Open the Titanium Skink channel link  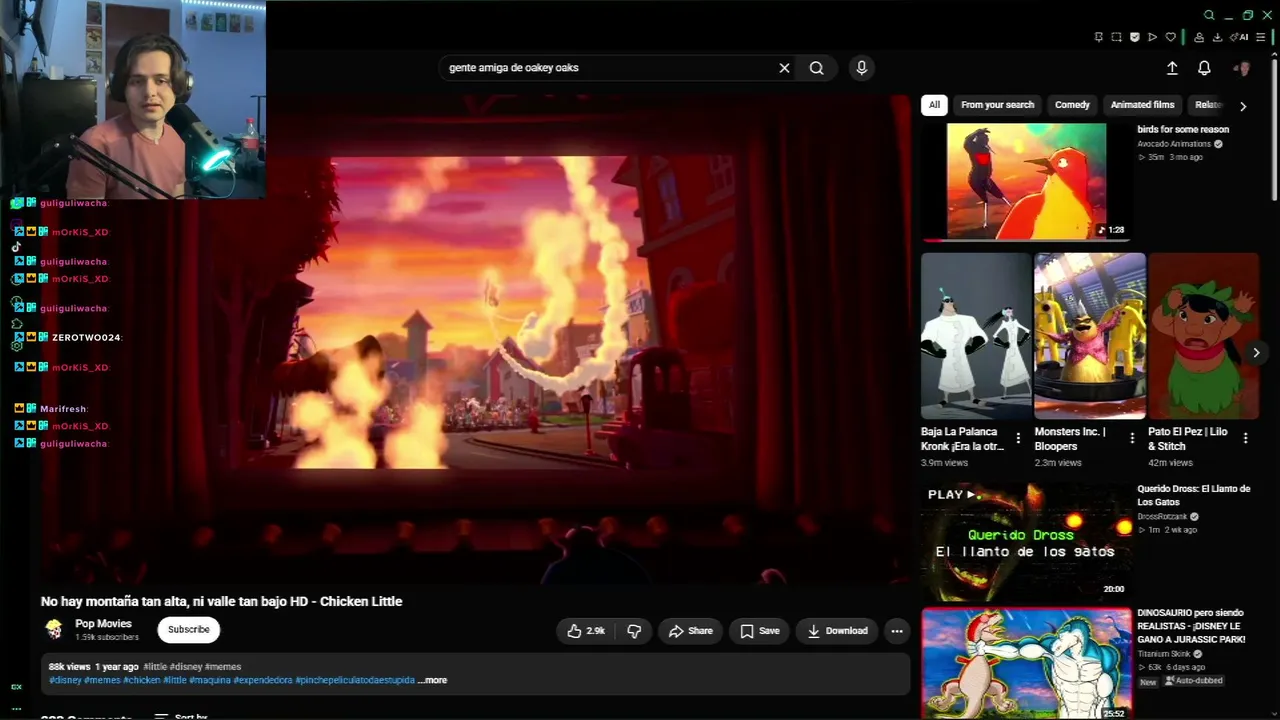point(1164,654)
